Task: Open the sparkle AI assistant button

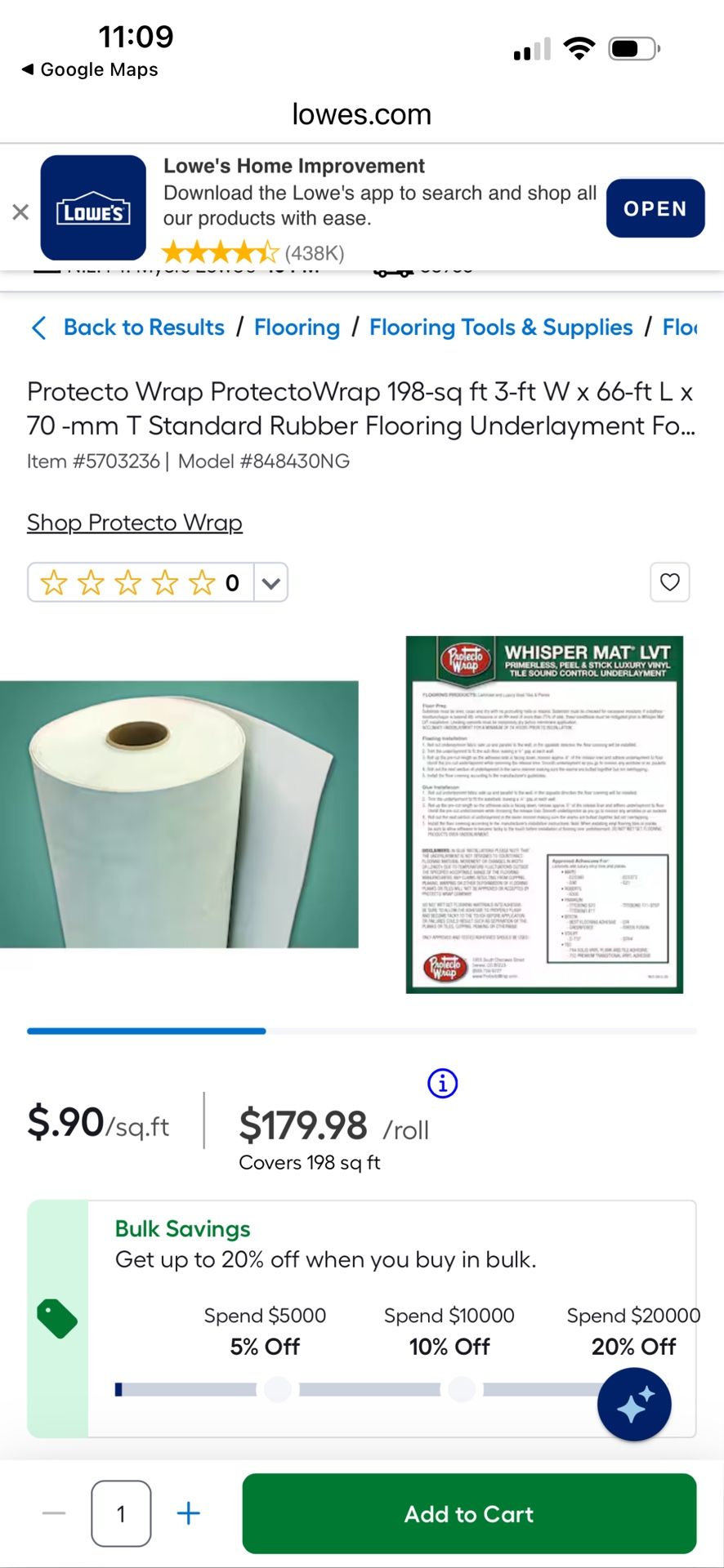Action: click(x=634, y=1405)
